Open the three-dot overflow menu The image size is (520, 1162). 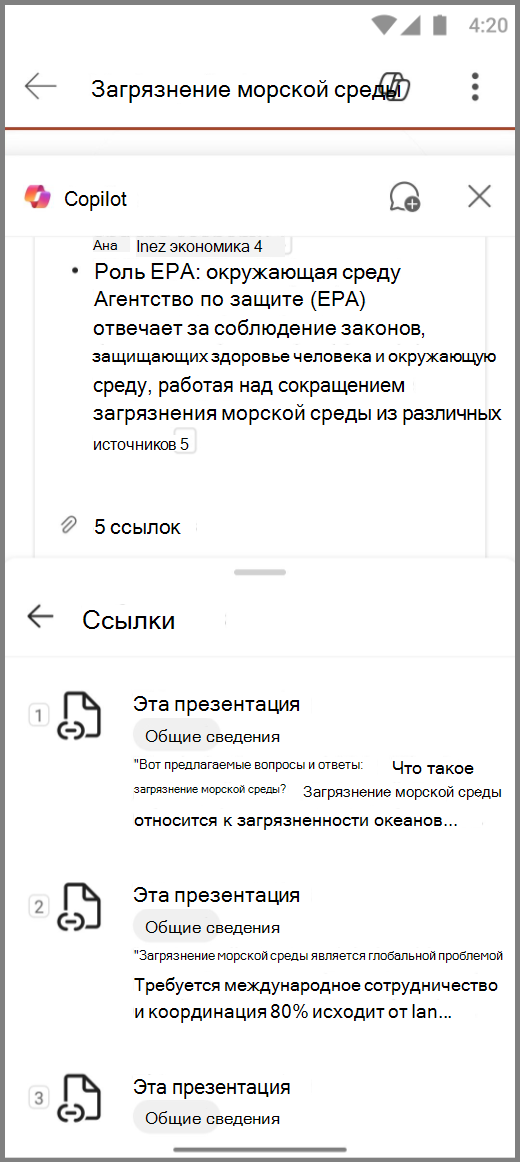[x=475, y=87]
